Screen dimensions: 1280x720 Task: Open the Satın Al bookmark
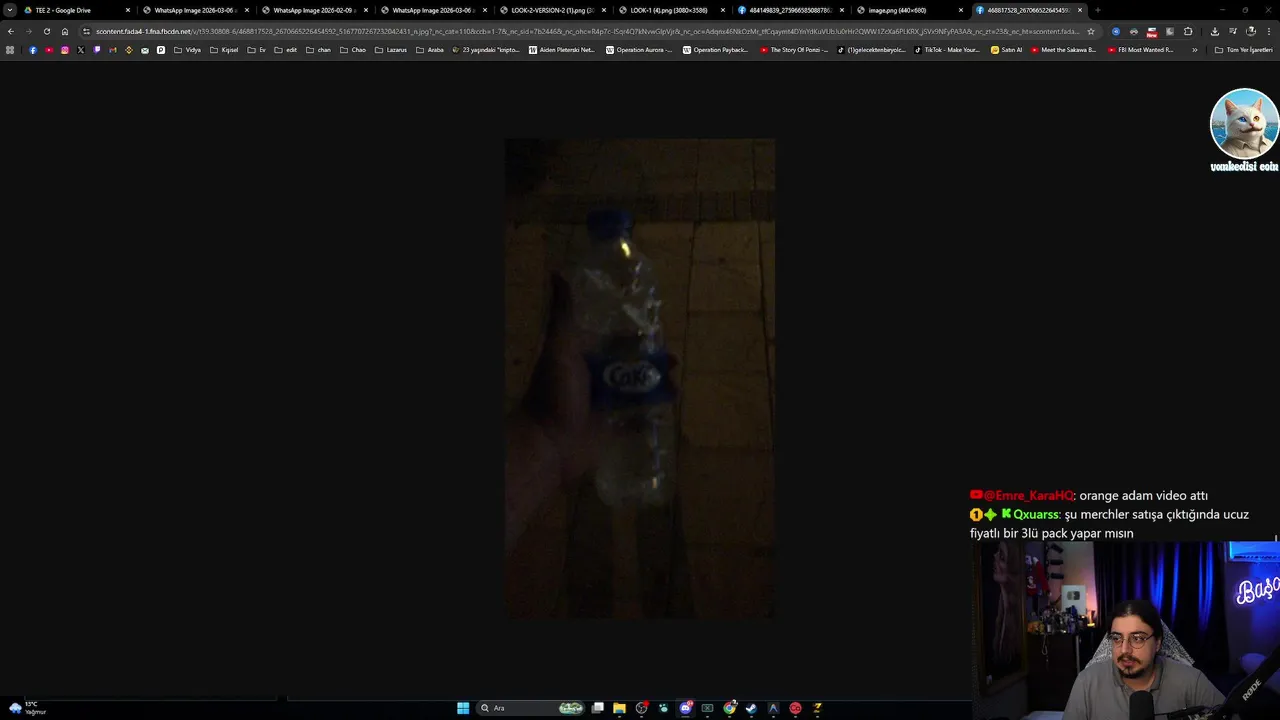pyautogui.click(x=1006, y=50)
